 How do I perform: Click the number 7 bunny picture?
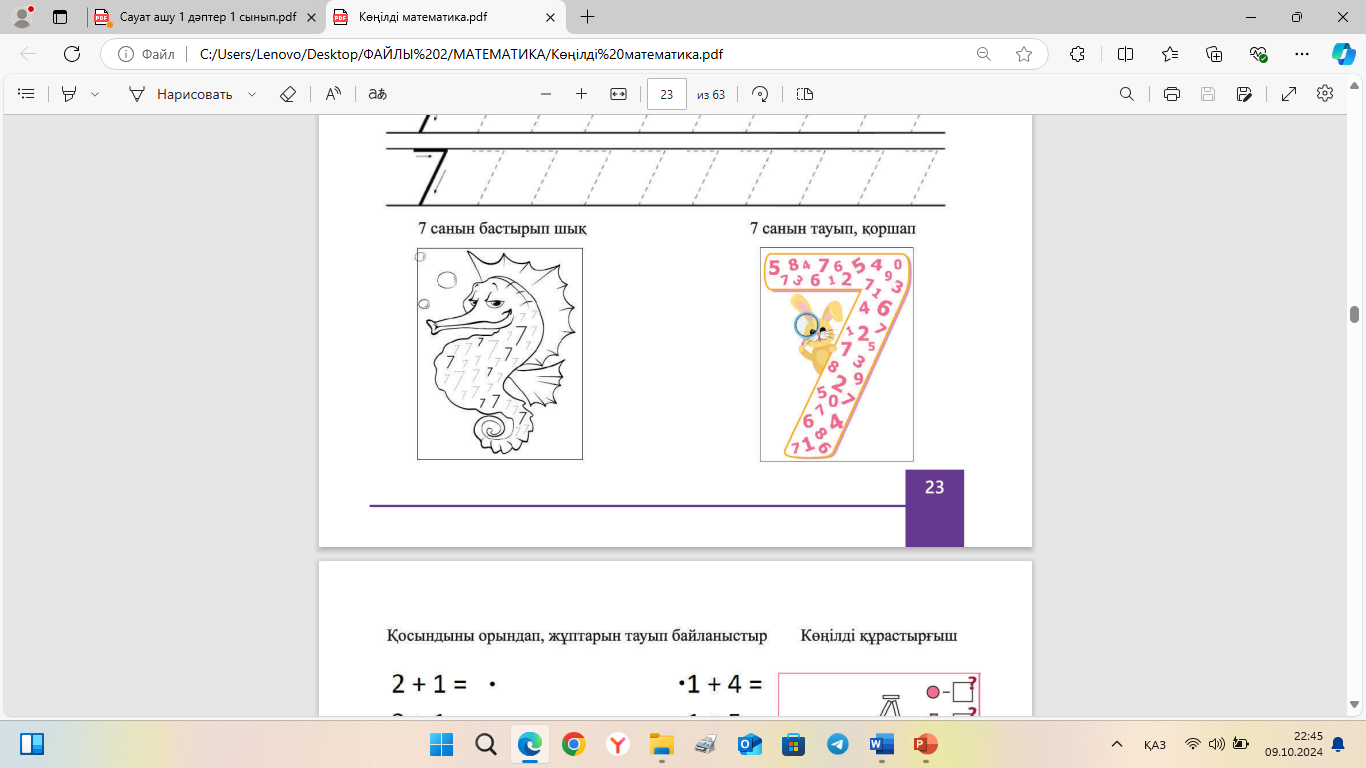837,354
